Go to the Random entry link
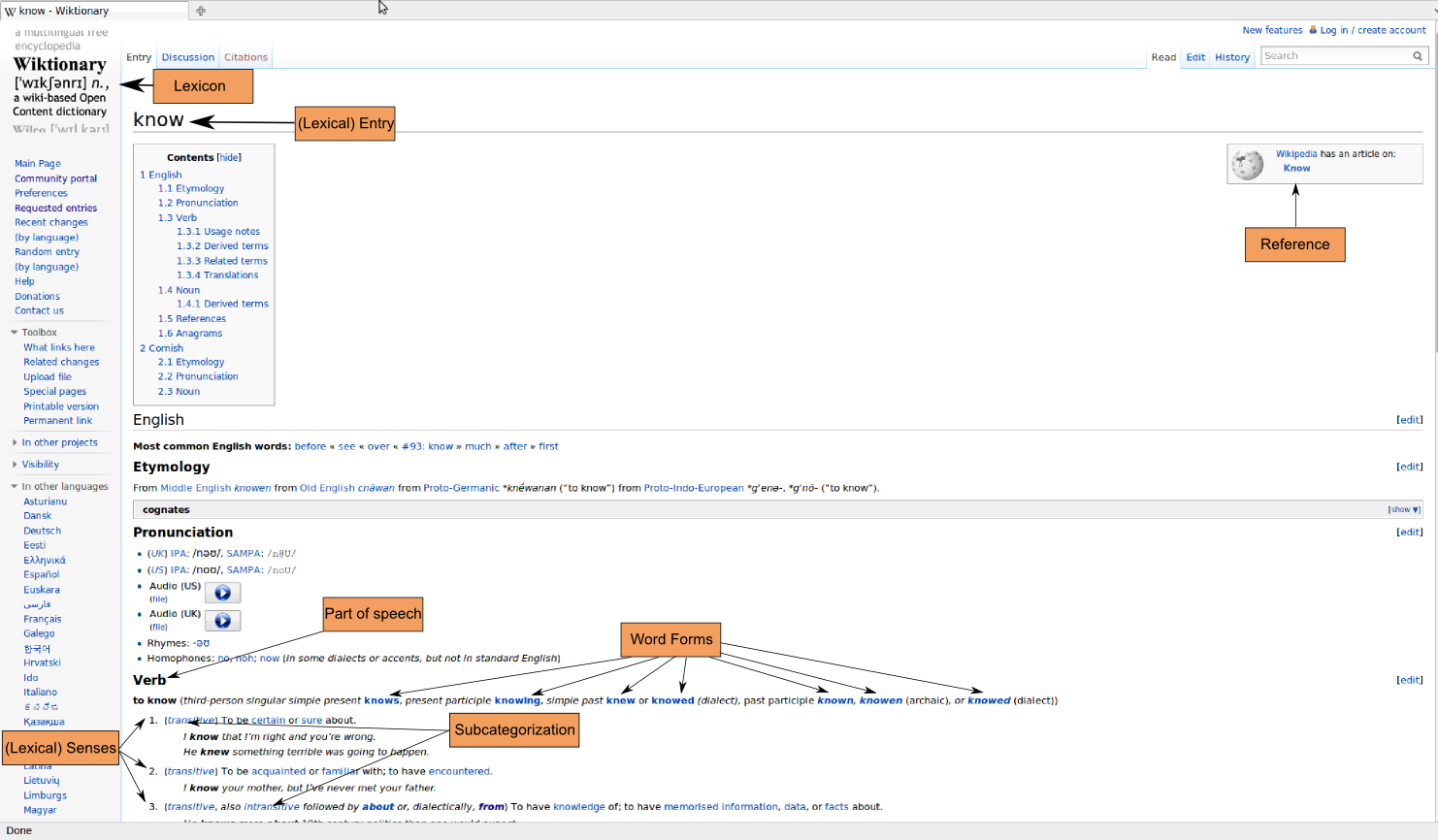Image resolution: width=1438 pixels, height=840 pixels. [x=47, y=252]
